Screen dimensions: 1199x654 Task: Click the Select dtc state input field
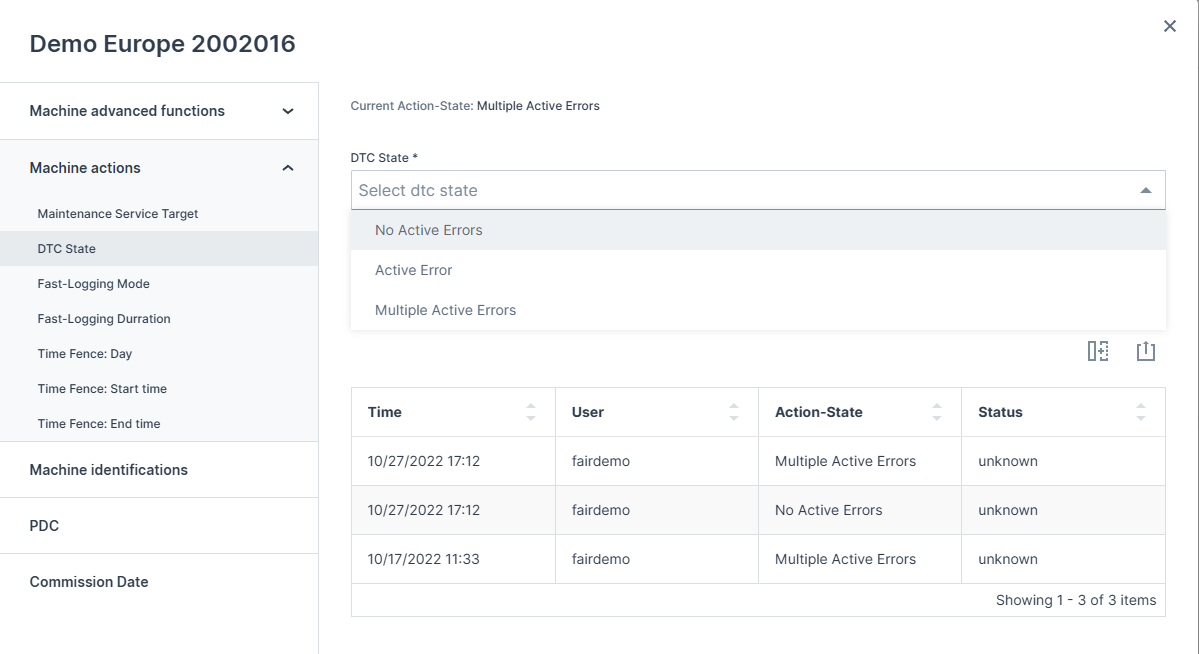pyautogui.click(x=740, y=190)
